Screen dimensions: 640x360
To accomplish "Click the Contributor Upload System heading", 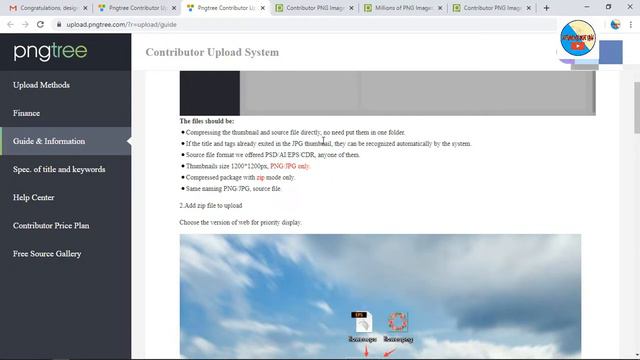I will [212, 52].
